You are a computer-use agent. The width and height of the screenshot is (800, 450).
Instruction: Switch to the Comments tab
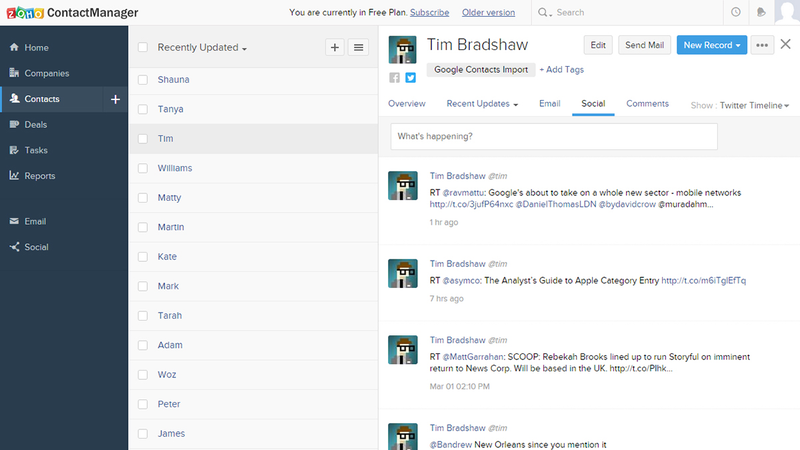[x=647, y=104]
